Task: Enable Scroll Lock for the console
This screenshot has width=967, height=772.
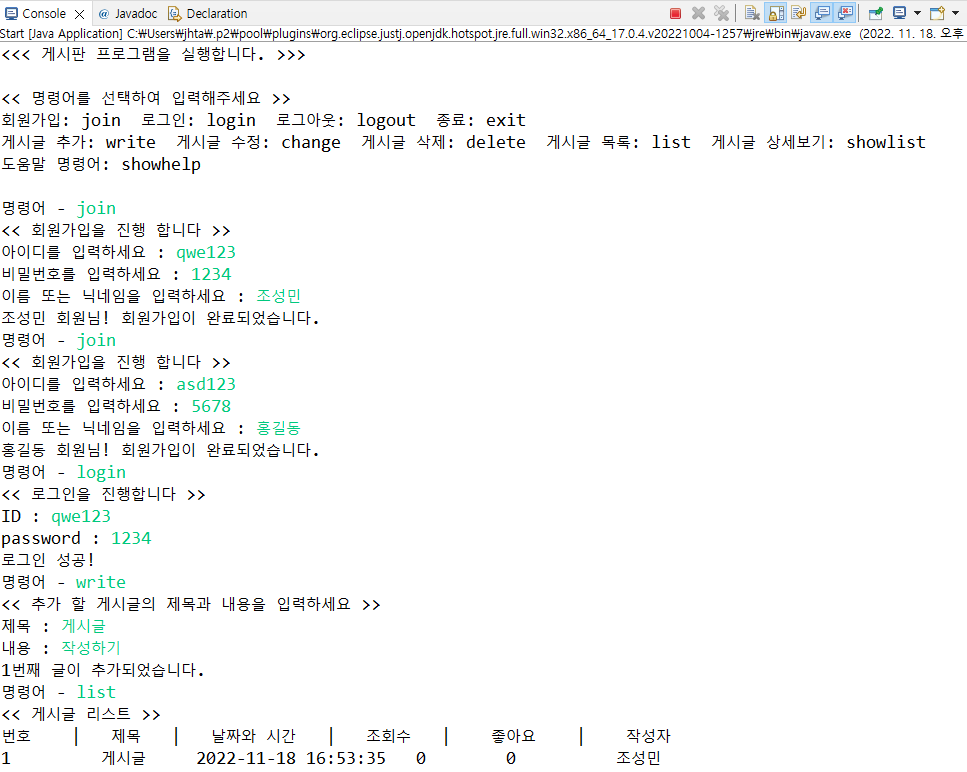Action: pyautogui.click(x=773, y=13)
